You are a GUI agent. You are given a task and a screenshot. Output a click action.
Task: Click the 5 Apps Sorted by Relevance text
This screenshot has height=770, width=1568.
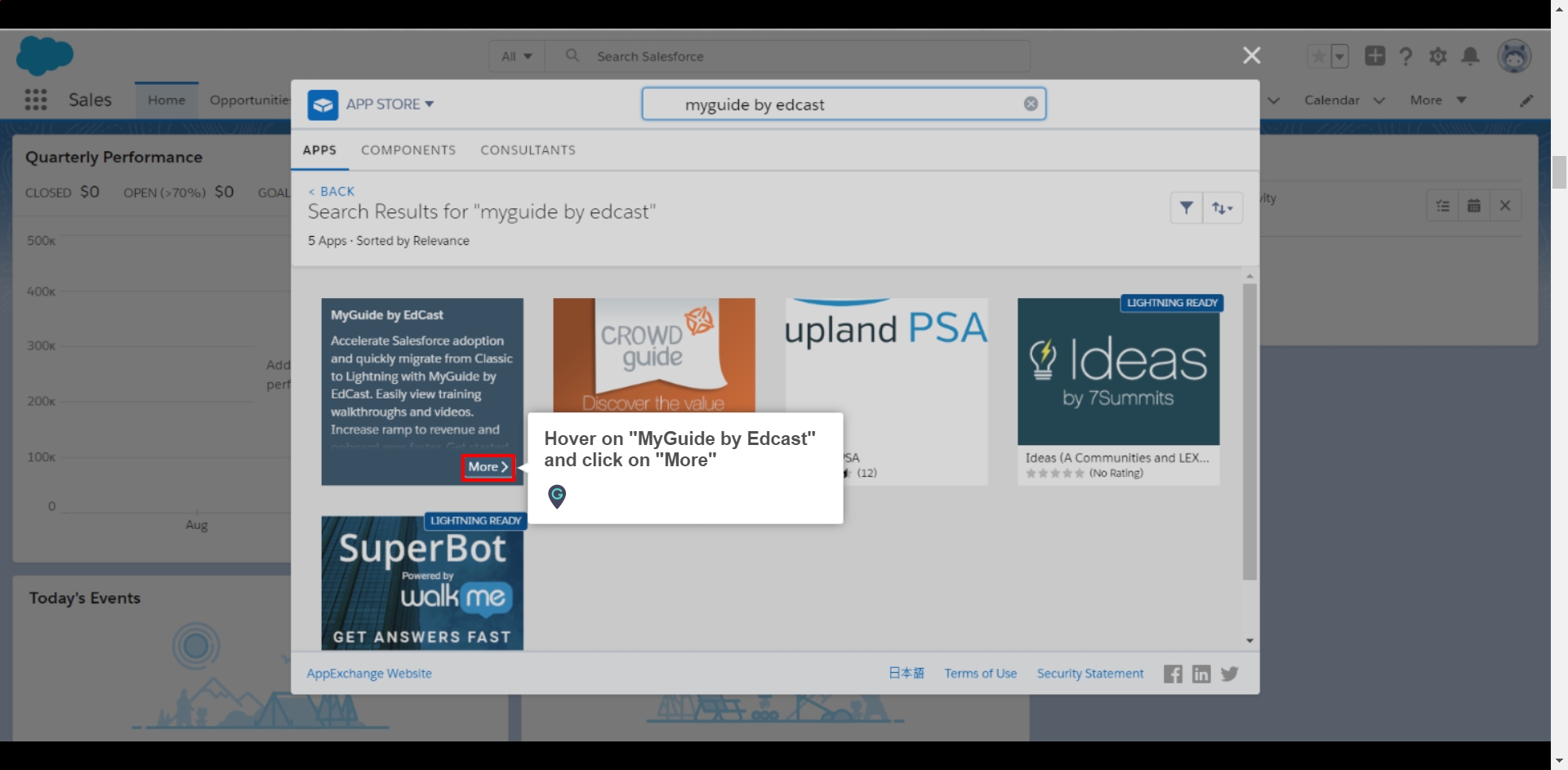[x=389, y=241]
